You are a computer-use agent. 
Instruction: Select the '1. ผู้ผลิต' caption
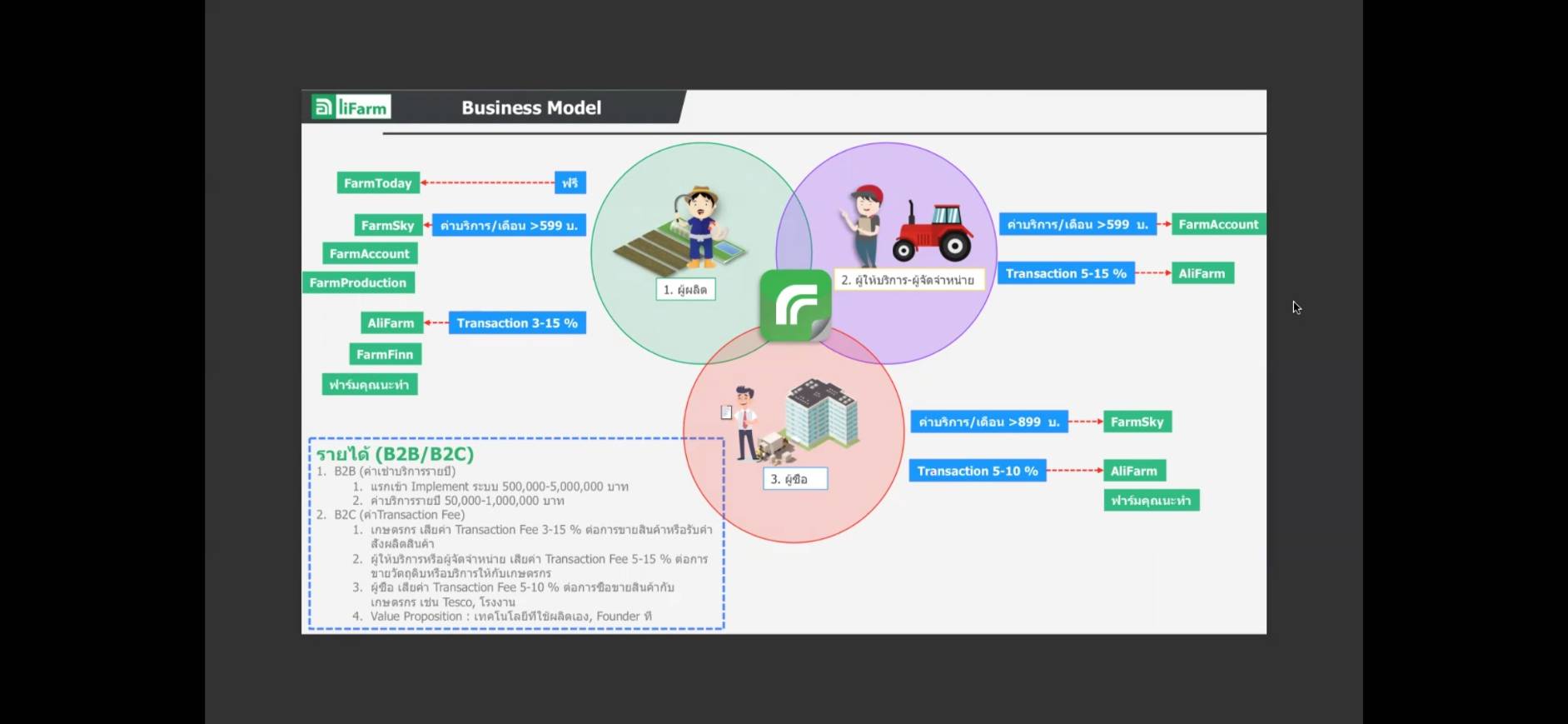click(685, 289)
